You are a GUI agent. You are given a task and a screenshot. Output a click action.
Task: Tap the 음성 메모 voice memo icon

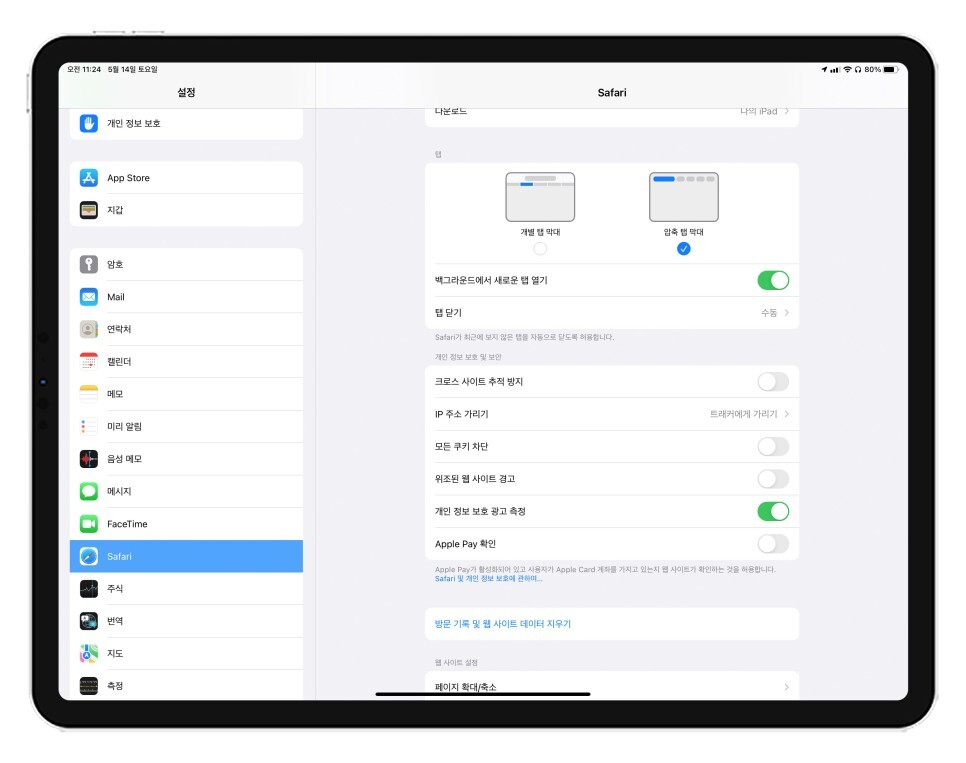coord(89,459)
